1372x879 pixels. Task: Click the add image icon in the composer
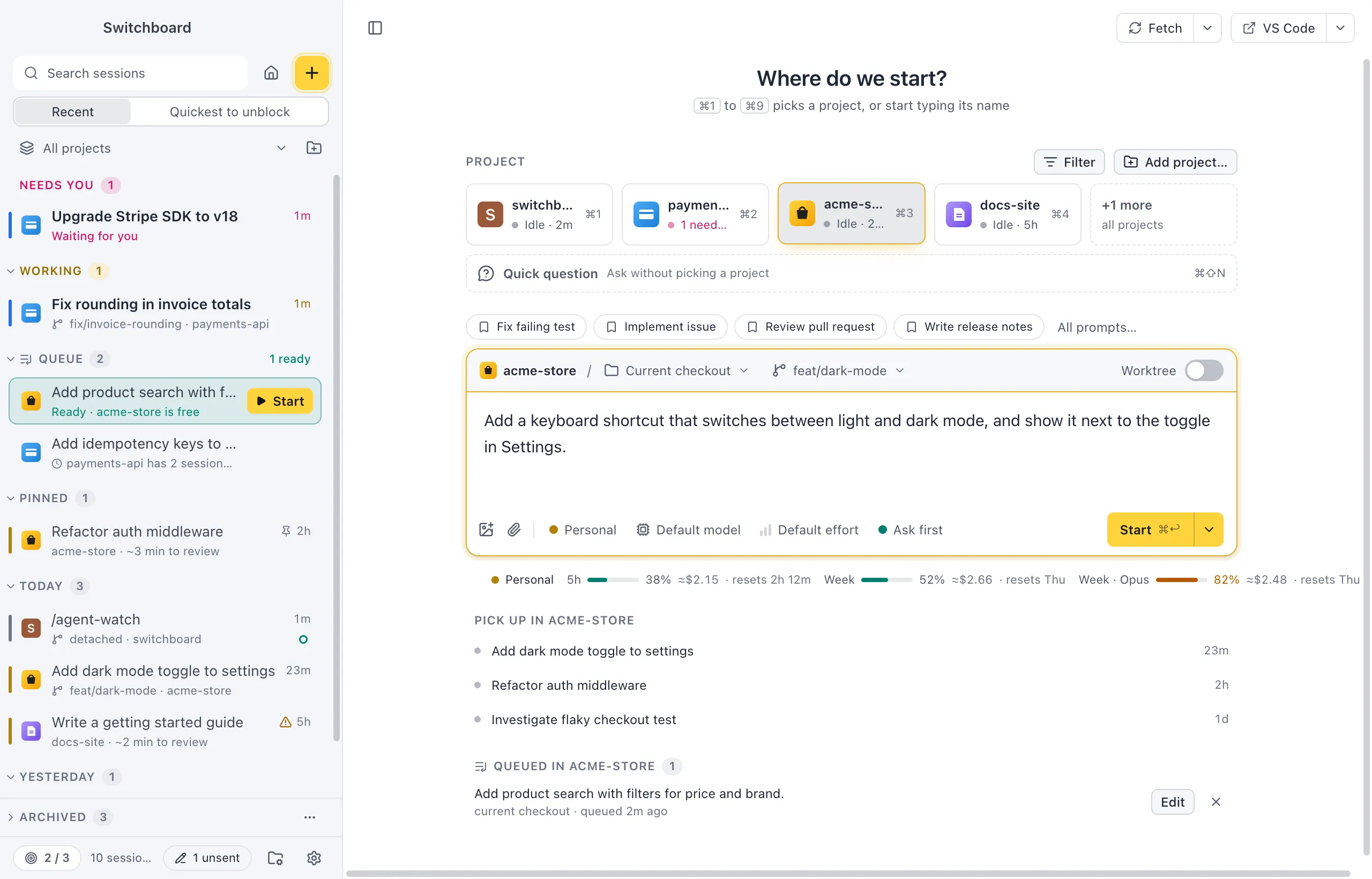[486, 530]
